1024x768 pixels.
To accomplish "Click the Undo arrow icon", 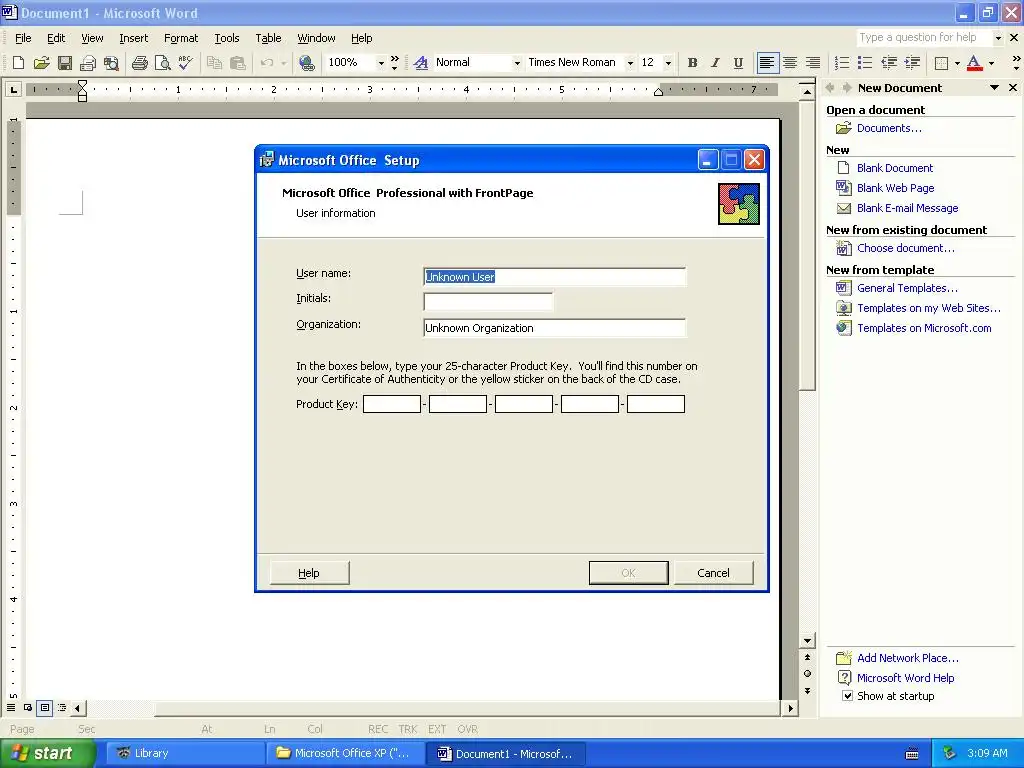I will (x=266, y=63).
